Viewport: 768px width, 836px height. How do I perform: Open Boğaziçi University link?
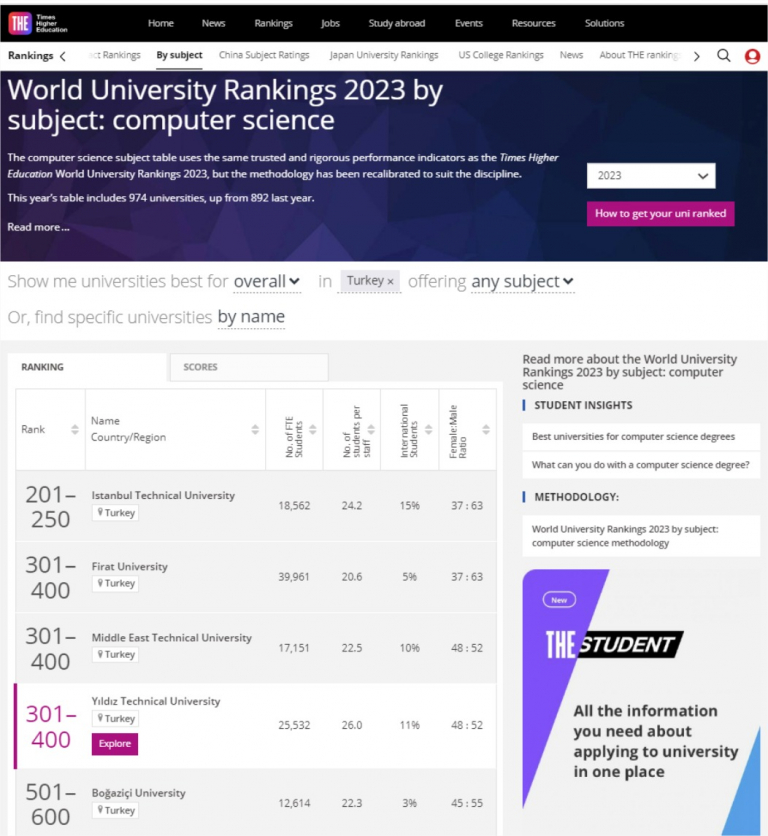pyautogui.click(x=139, y=793)
